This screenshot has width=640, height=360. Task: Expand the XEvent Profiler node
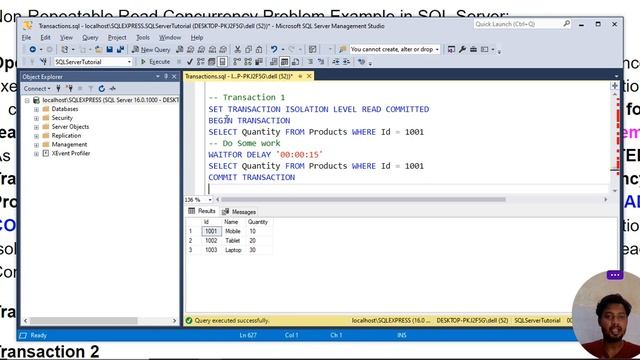36,154
